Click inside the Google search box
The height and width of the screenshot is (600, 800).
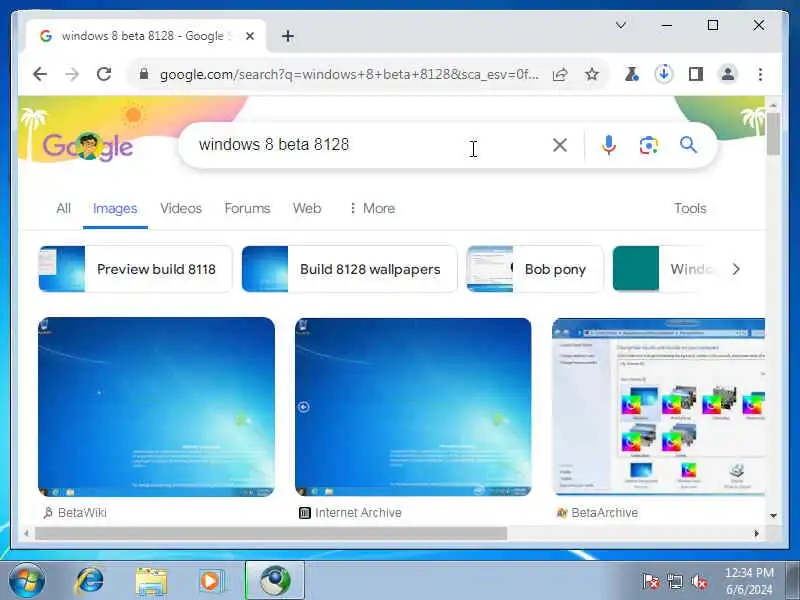pos(367,145)
